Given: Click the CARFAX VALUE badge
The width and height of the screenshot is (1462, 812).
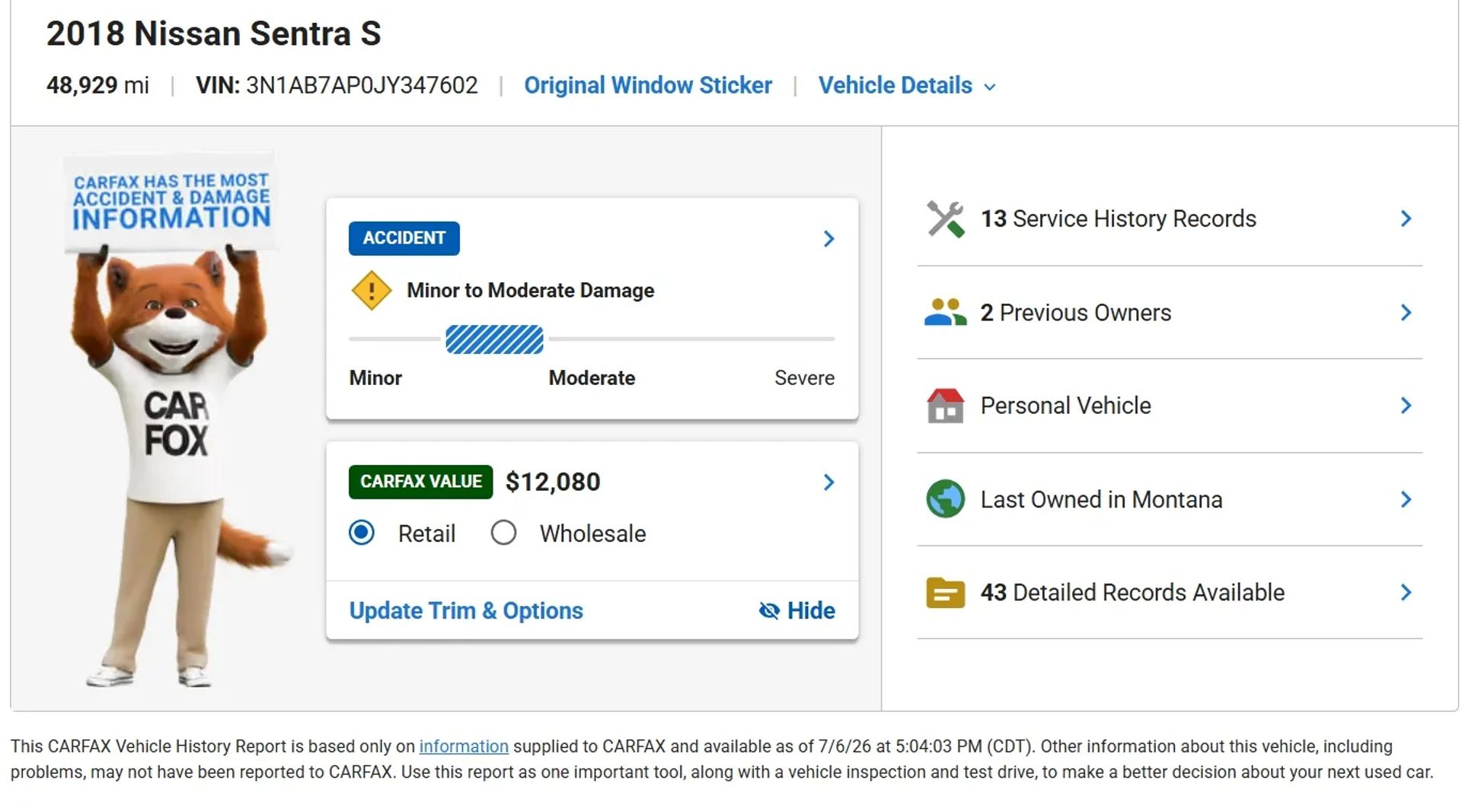Looking at the screenshot, I should click(421, 482).
